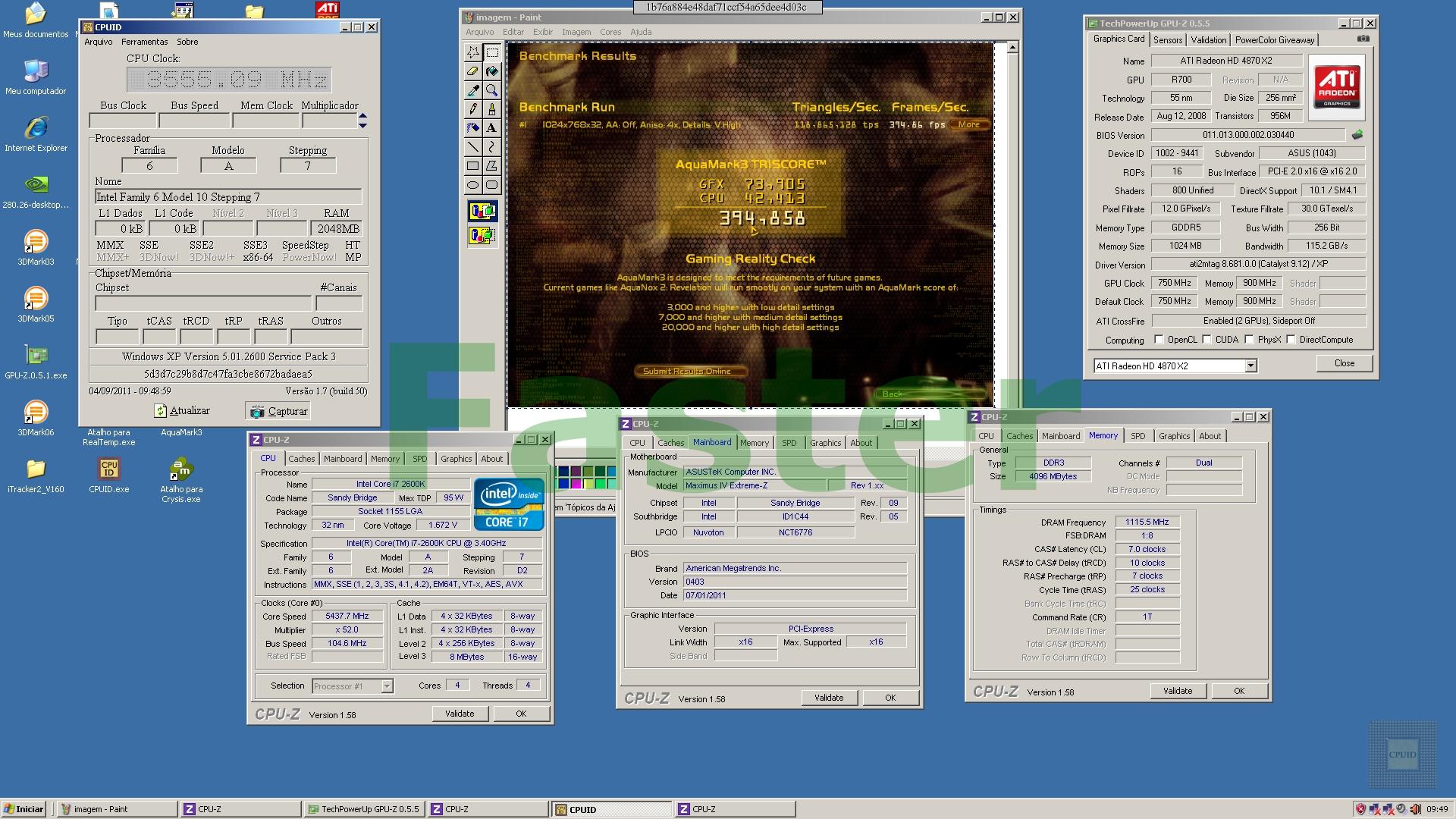Click the Atualizar button in CPUID
The image size is (1456, 819).
tap(182, 410)
